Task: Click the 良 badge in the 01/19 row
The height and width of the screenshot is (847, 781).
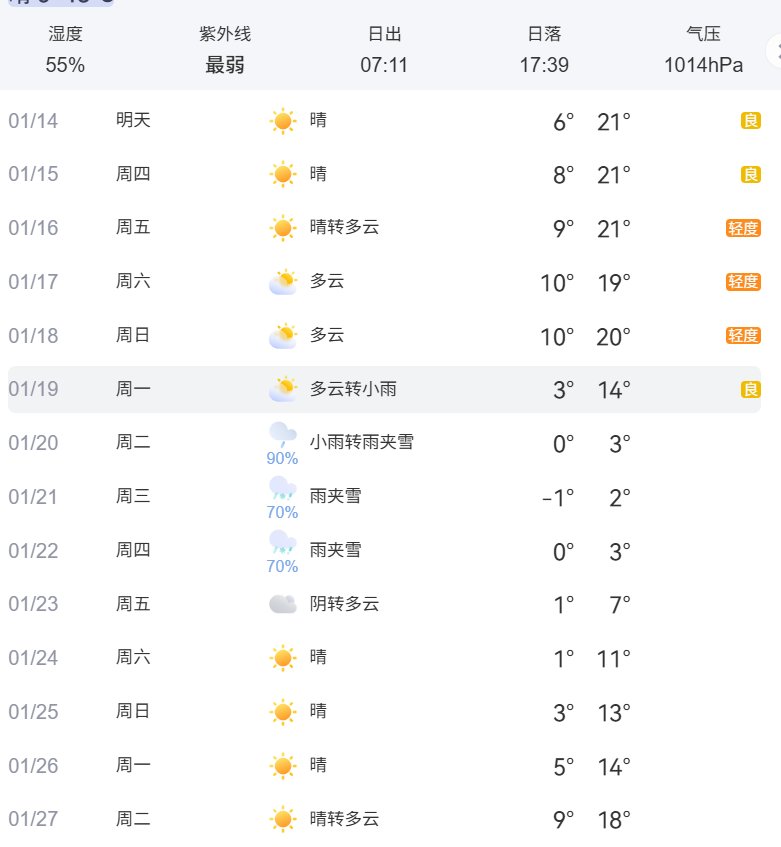Action: (x=750, y=389)
